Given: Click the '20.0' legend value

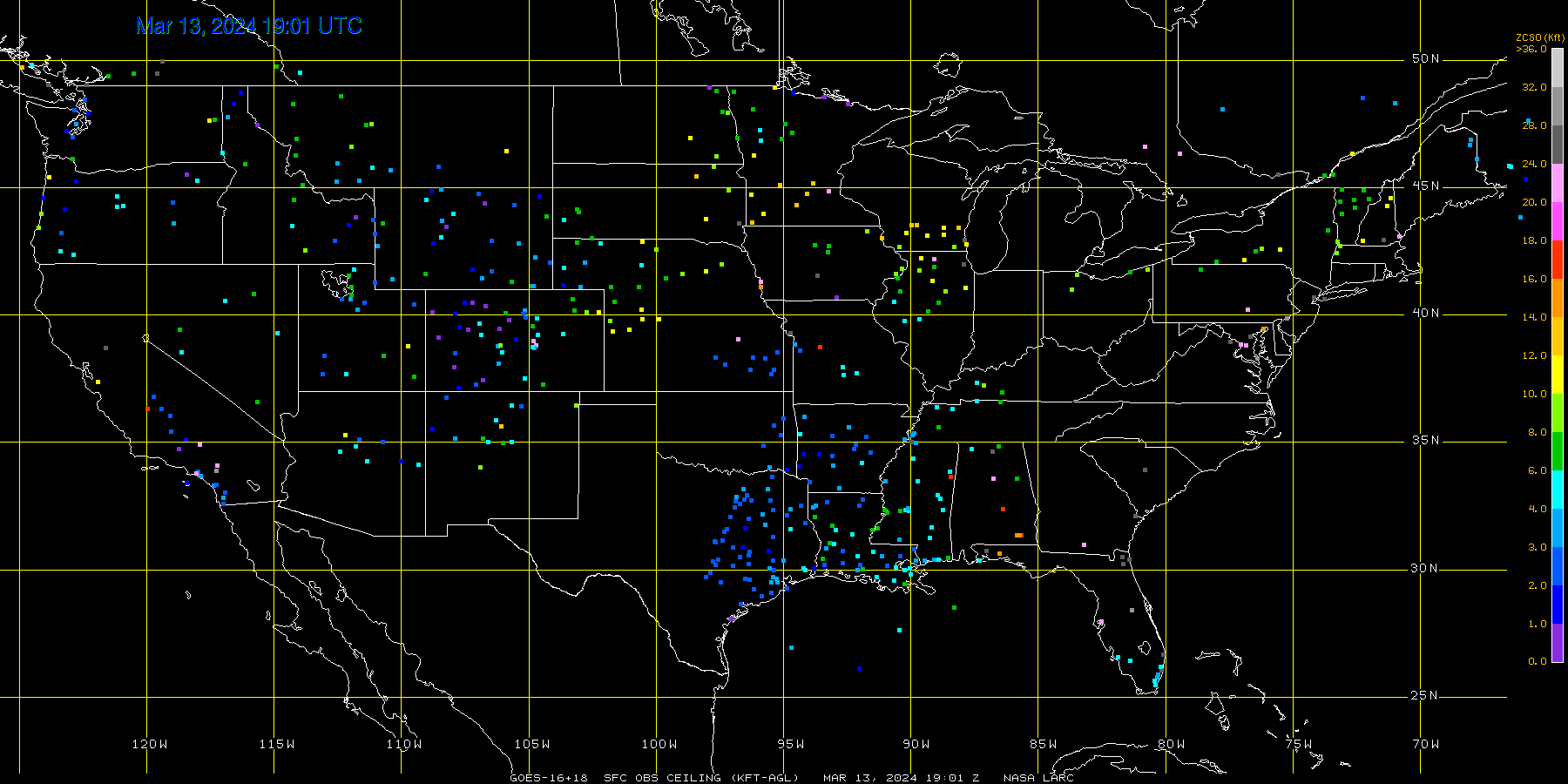Looking at the screenshot, I should (1534, 202).
